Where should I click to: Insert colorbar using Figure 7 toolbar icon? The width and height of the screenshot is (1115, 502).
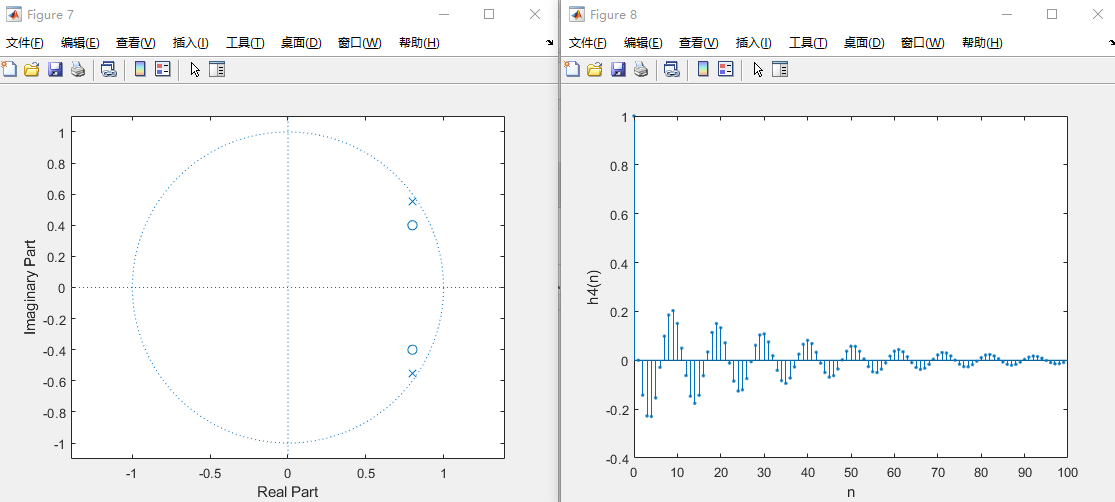[140, 69]
